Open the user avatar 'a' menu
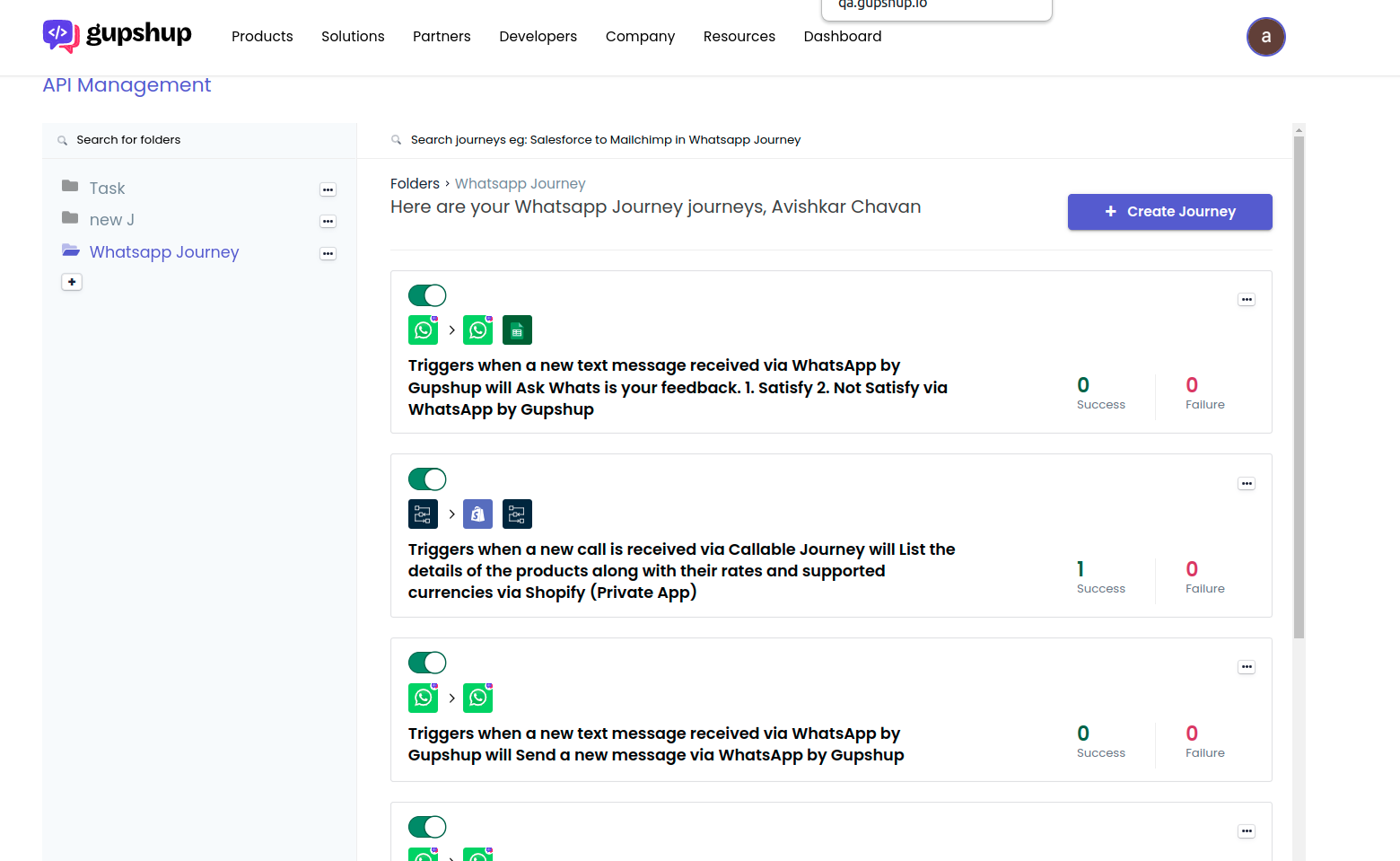 pos(1265,37)
